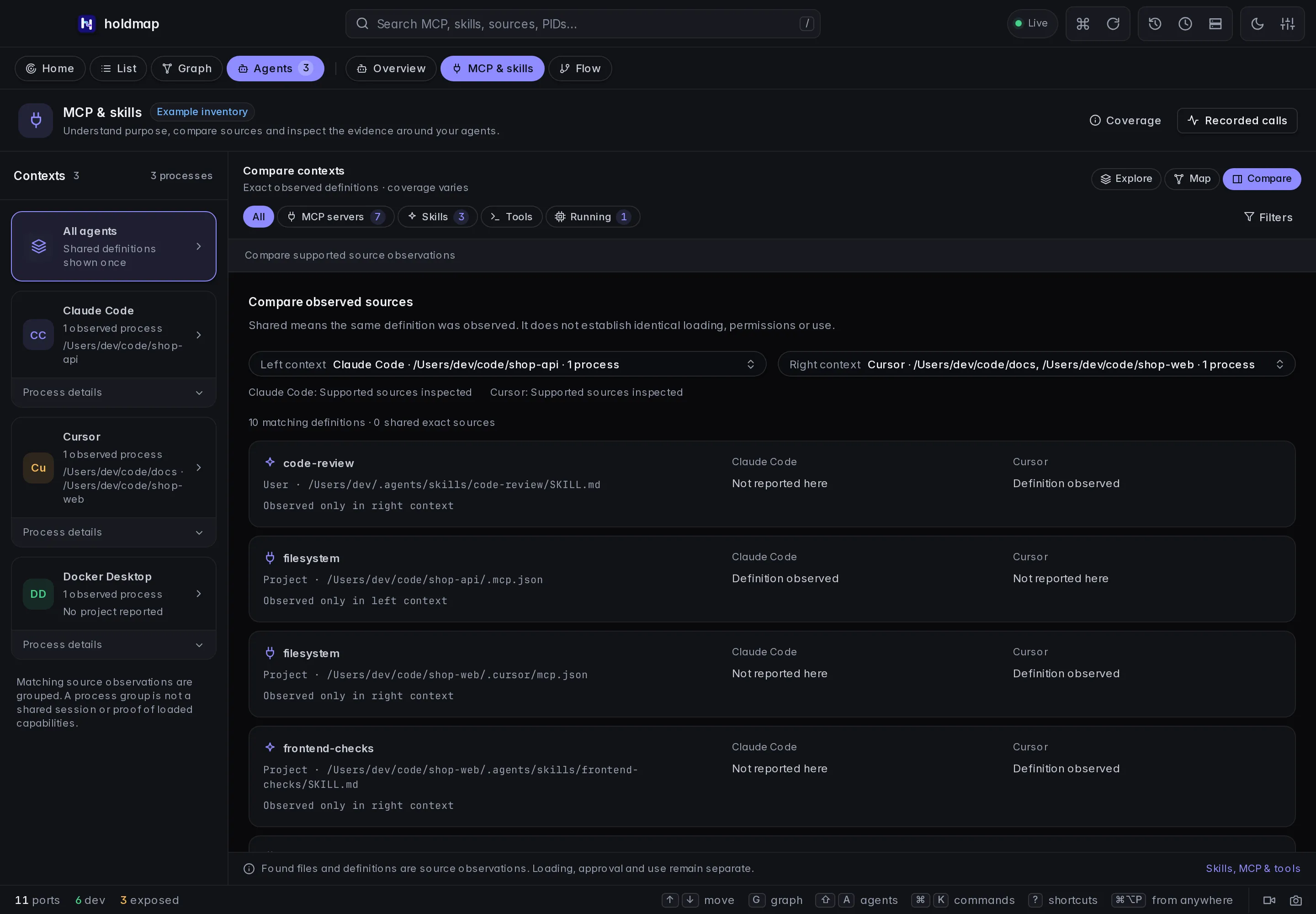Click the 3 exposed status entry
1316x914 pixels.
point(149,900)
